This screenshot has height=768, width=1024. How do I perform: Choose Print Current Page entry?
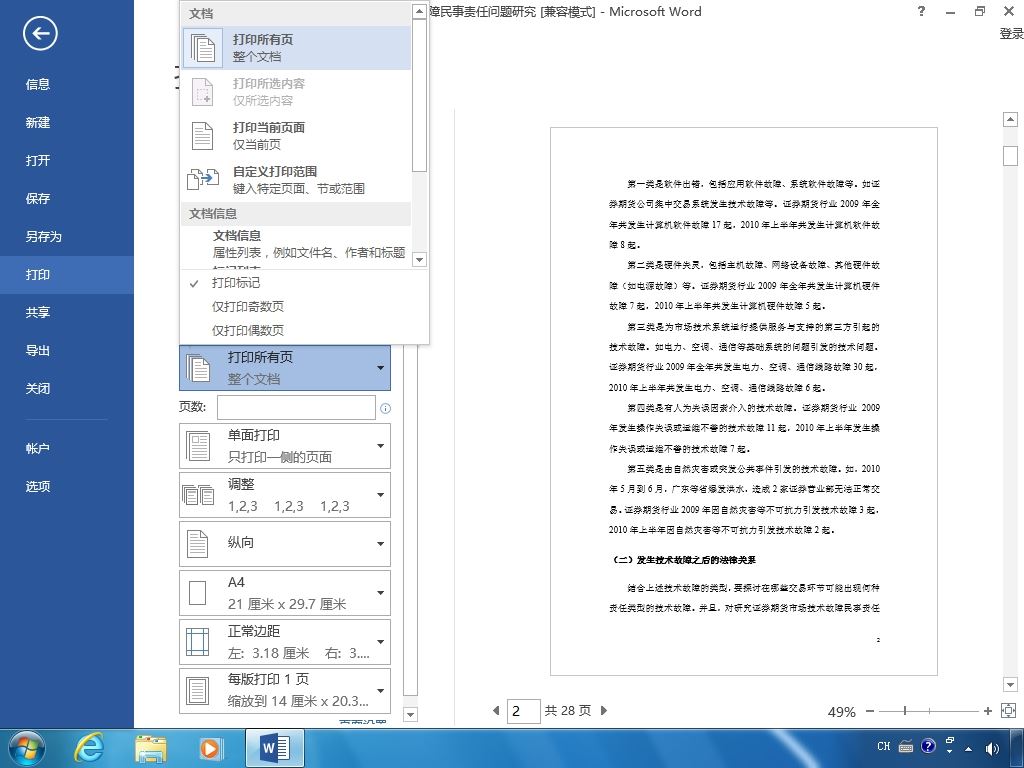[296, 136]
